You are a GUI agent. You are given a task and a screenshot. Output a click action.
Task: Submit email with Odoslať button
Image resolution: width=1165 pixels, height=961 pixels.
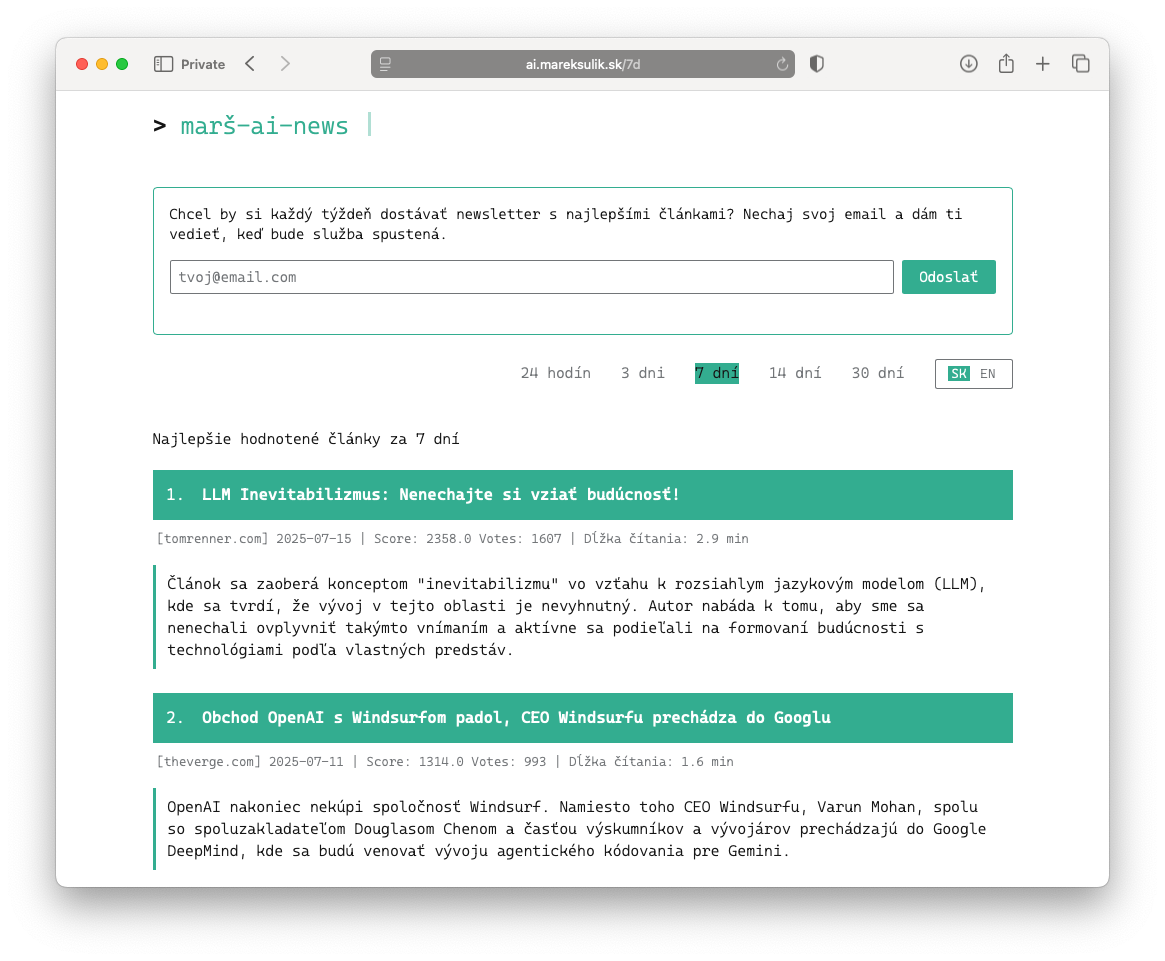coord(948,277)
